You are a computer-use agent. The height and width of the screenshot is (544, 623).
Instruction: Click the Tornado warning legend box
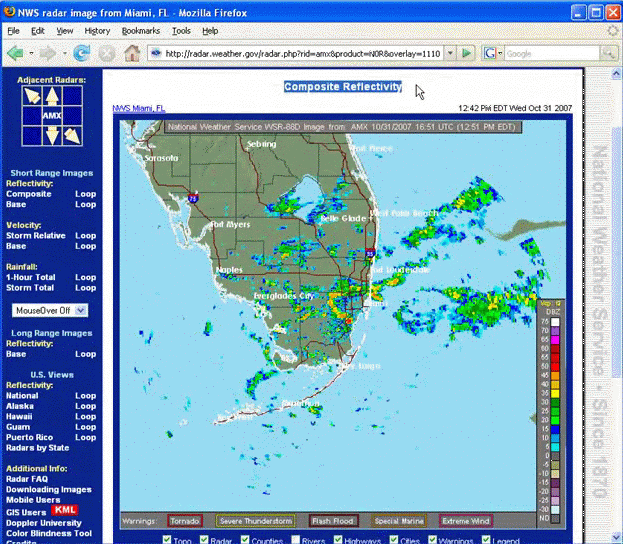pyautogui.click(x=185, y=521)
